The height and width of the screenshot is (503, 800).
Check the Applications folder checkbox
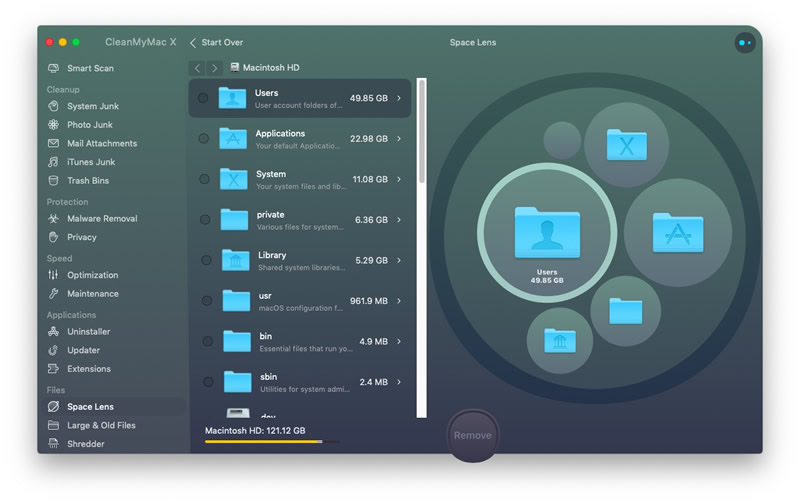[203, 138]
